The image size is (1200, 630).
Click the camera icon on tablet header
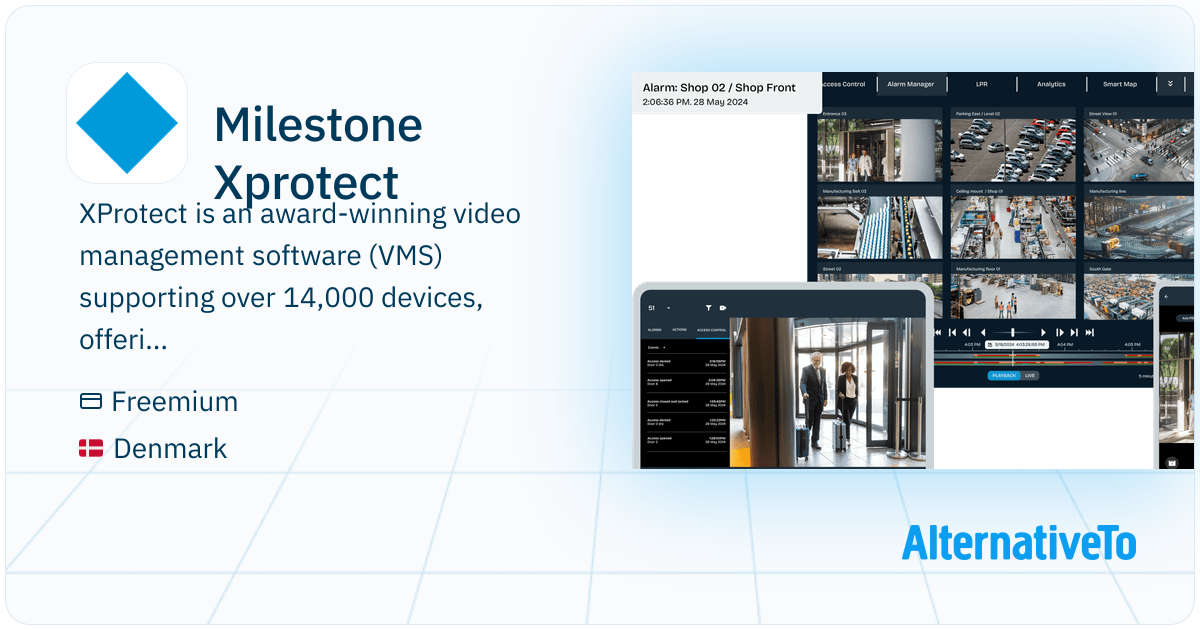[723, 308]
